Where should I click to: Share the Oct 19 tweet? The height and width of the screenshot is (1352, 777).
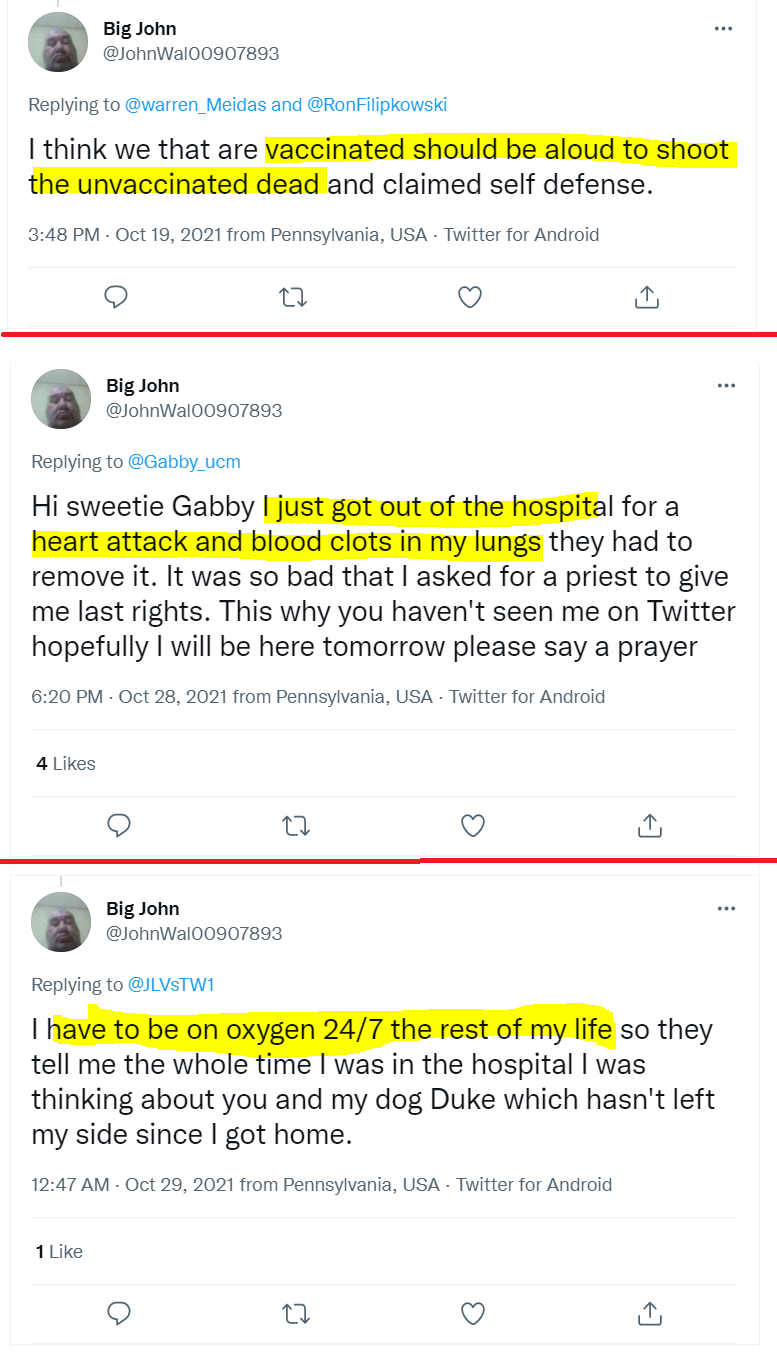tap(646, 296)
